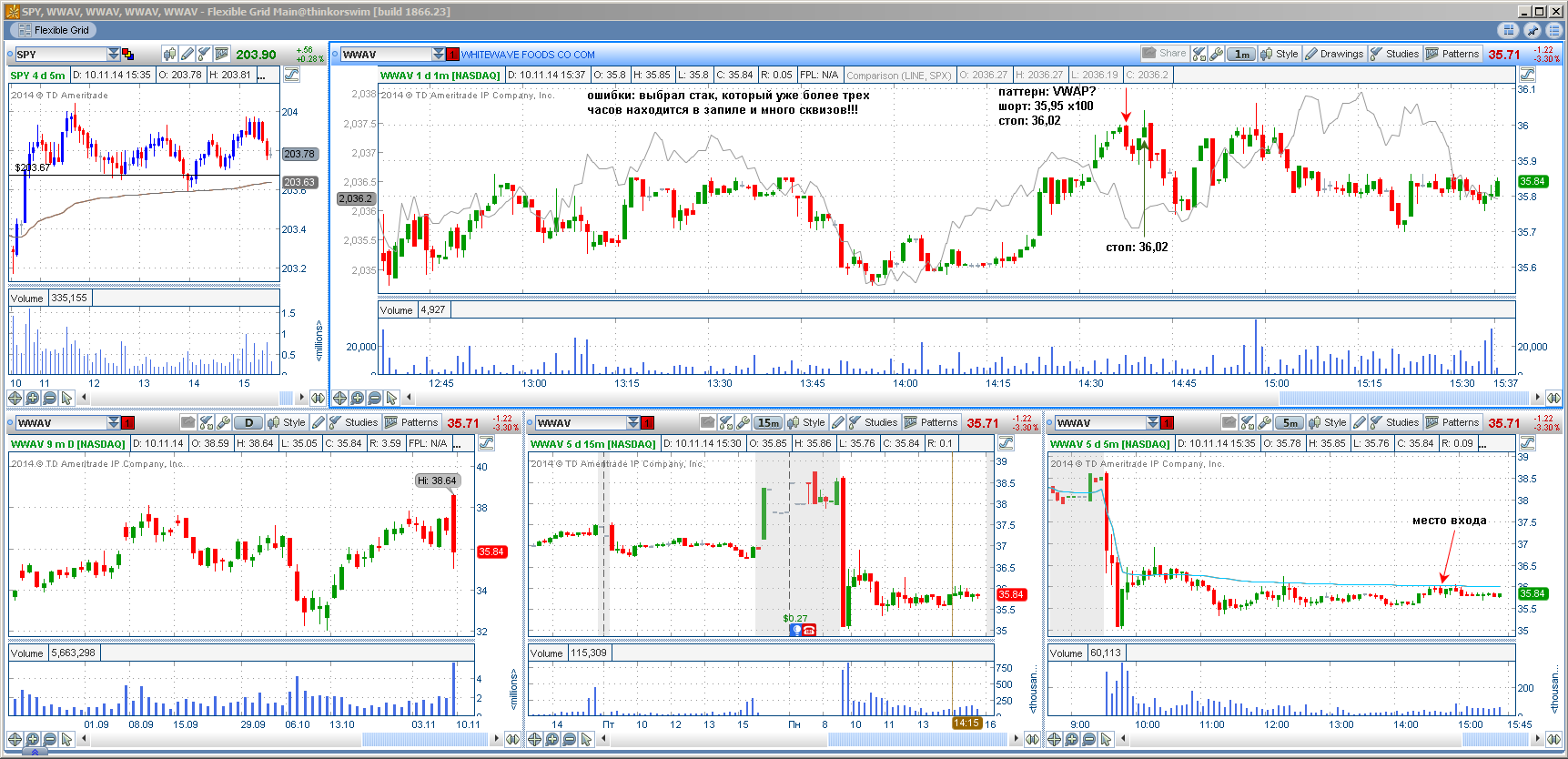Expand symbol dropdown on WWAV daily chart
Screen dimensions: 1568x759
tap(114, 422)
